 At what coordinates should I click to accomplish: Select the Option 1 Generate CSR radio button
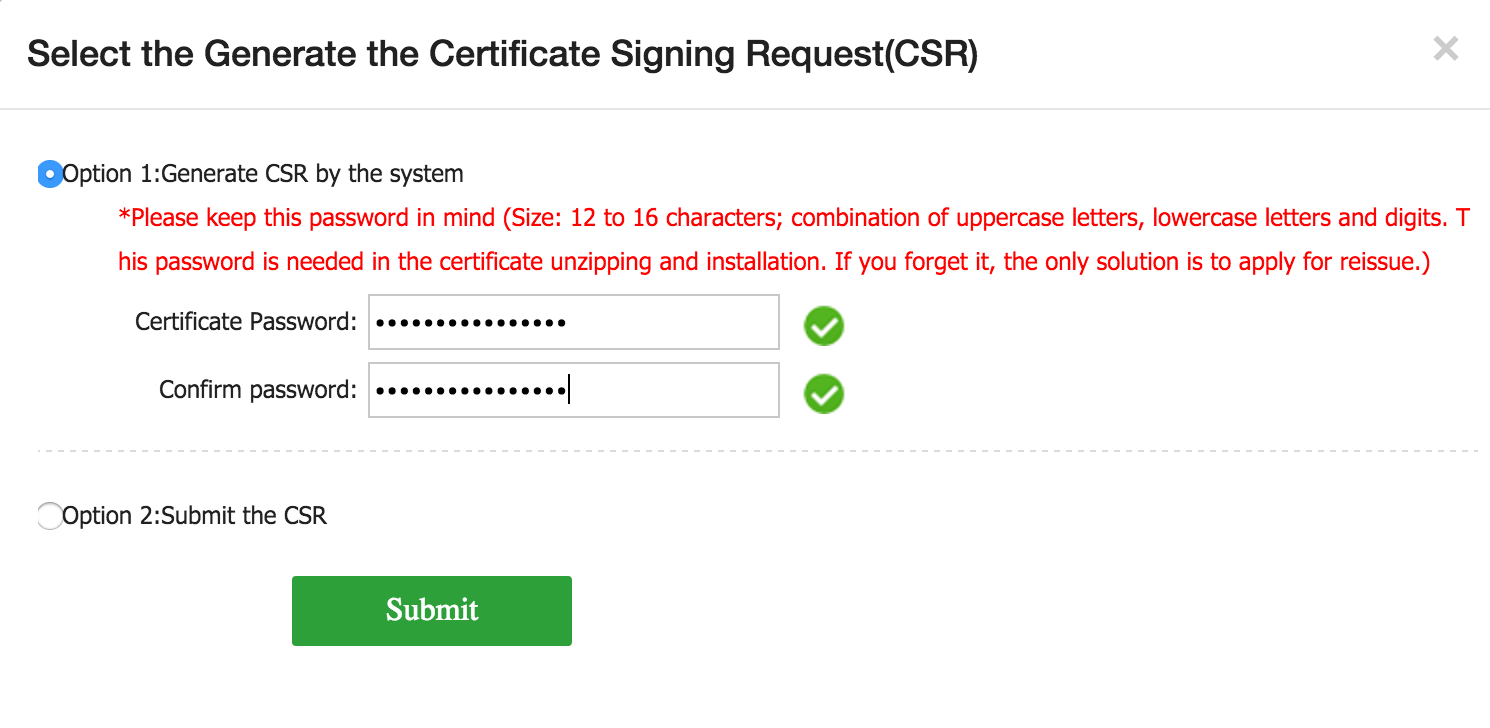50,174
